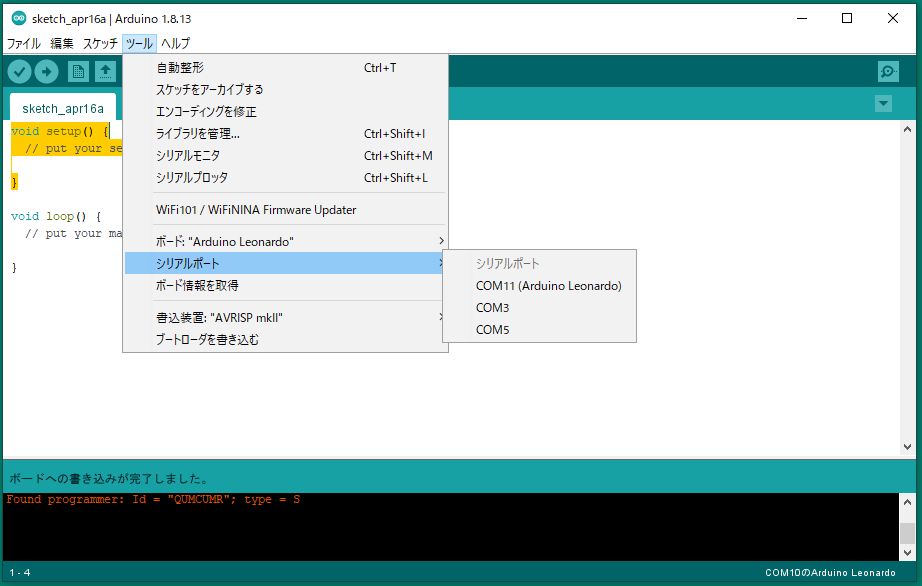The width and height of the screenshot is (922, 586).
Task: Click the New sketch document icon
Action: pos(78,72)
